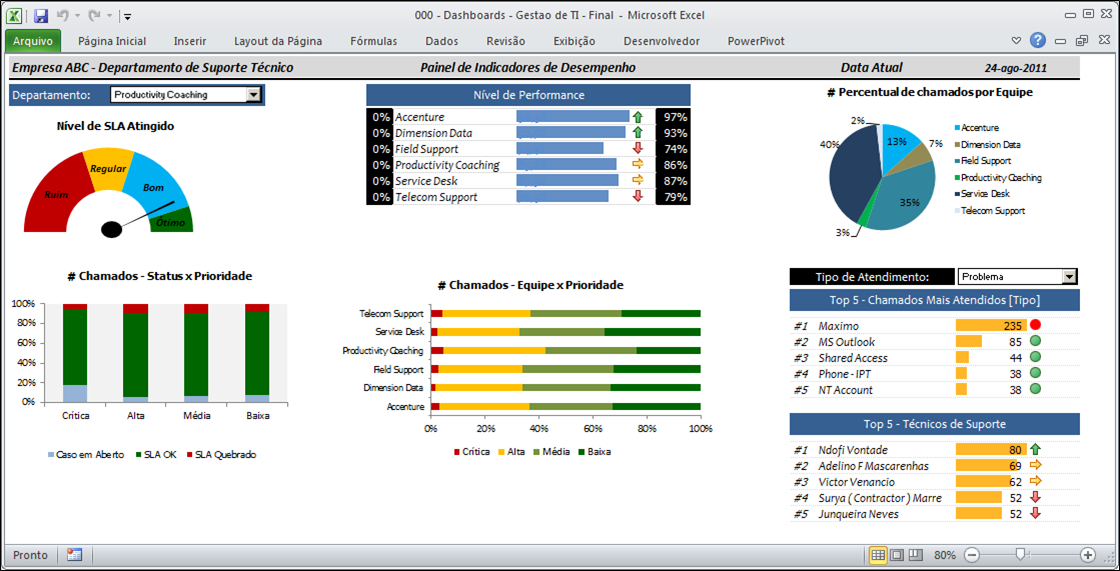Select the Crítica legend entry under Equipe chart
1120x571 pixels.
click(474, 452)
